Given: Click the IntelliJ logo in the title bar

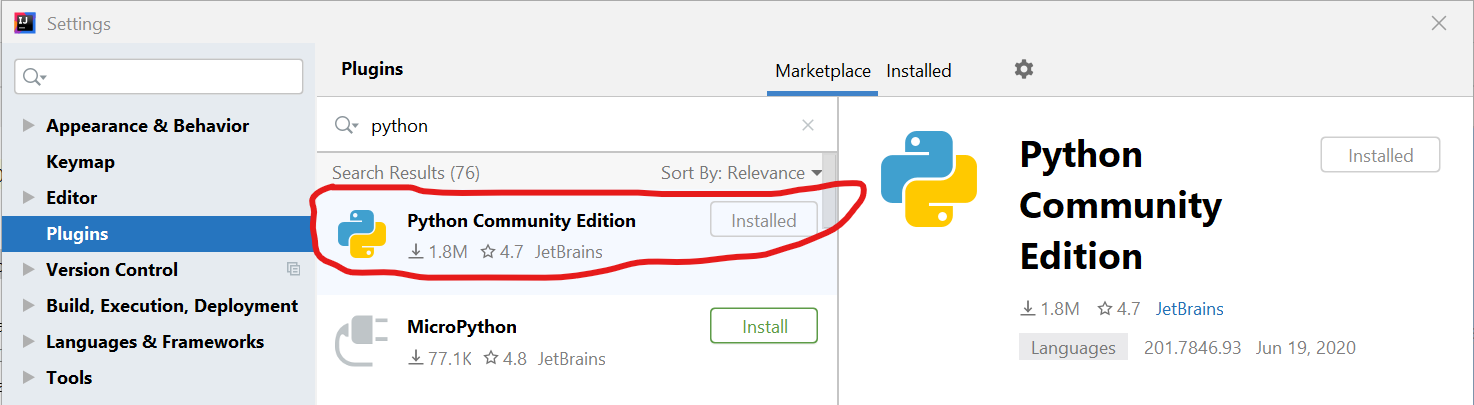Looking at the screenshot, I should [x=25, y=22].
